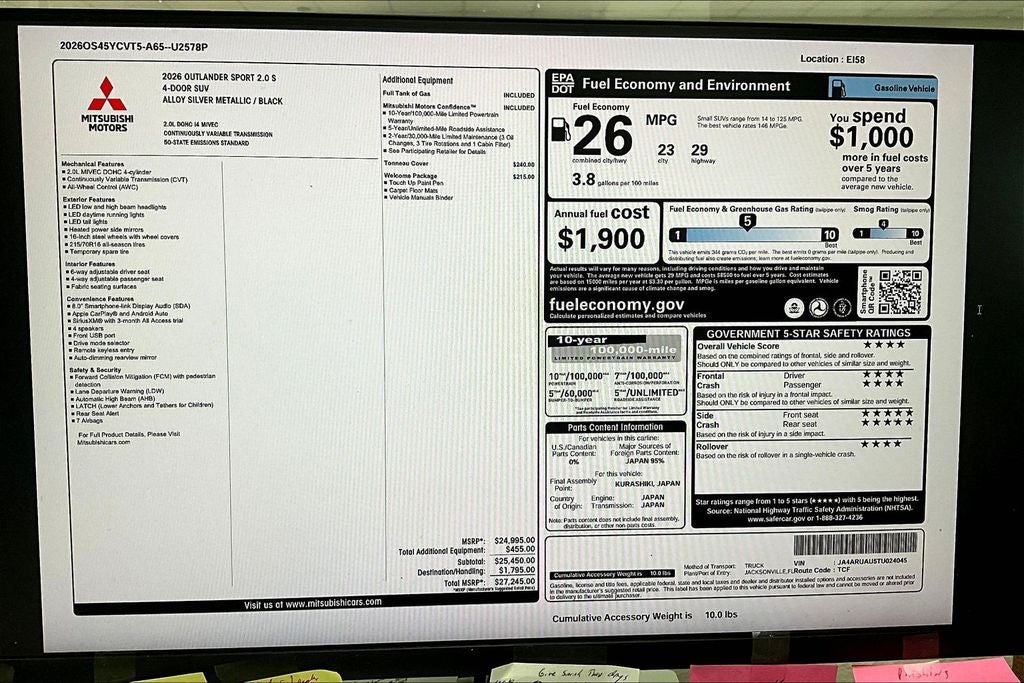Select the MSRP value $24,995.00
Image resolution: width=1024 pixels, height=683 pixels.
[515, 541]
